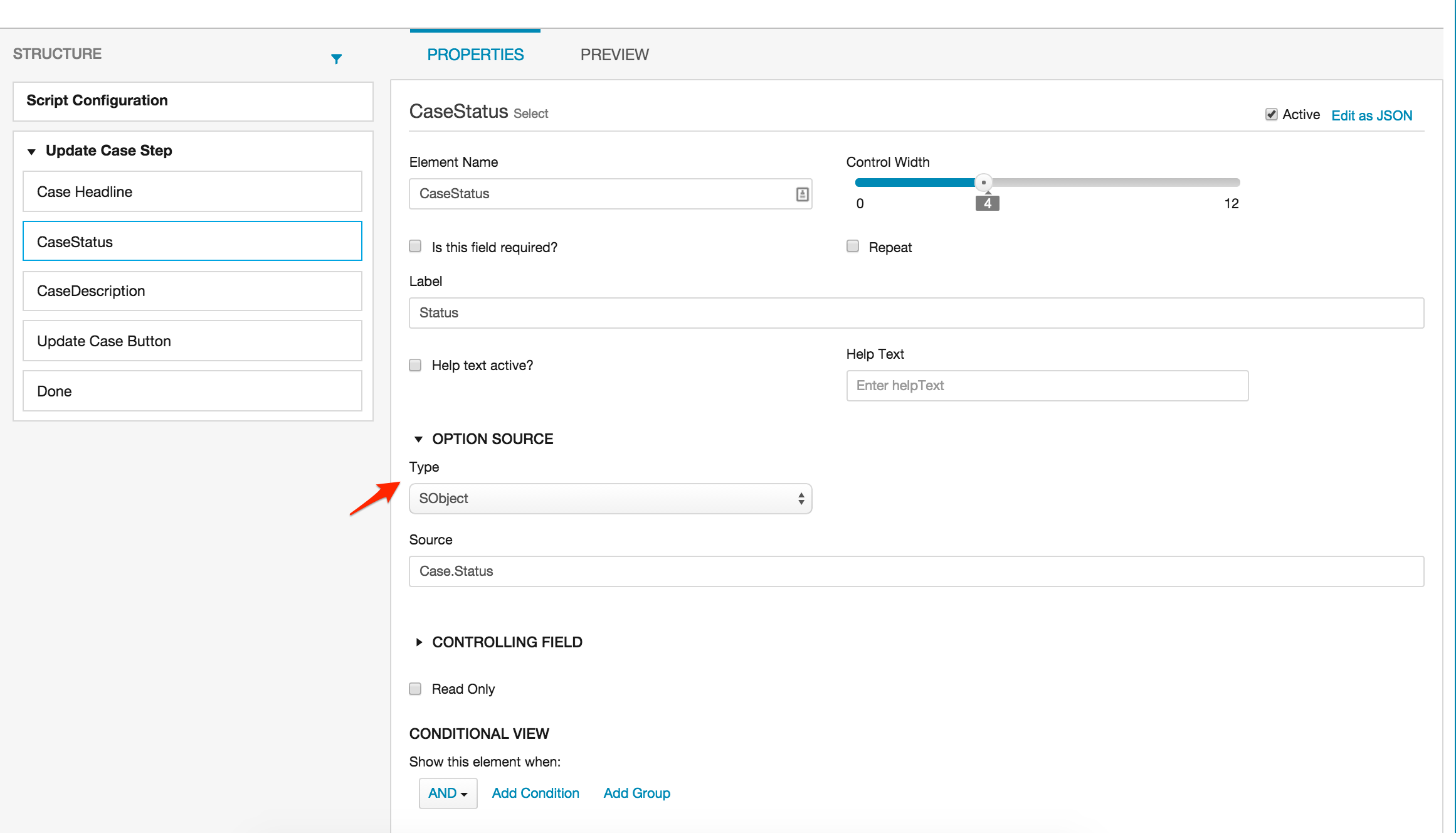This screenshot has width=1456, height=833.
Task: Check 'Is this field required?' checkbox
Action: [415, 246]
